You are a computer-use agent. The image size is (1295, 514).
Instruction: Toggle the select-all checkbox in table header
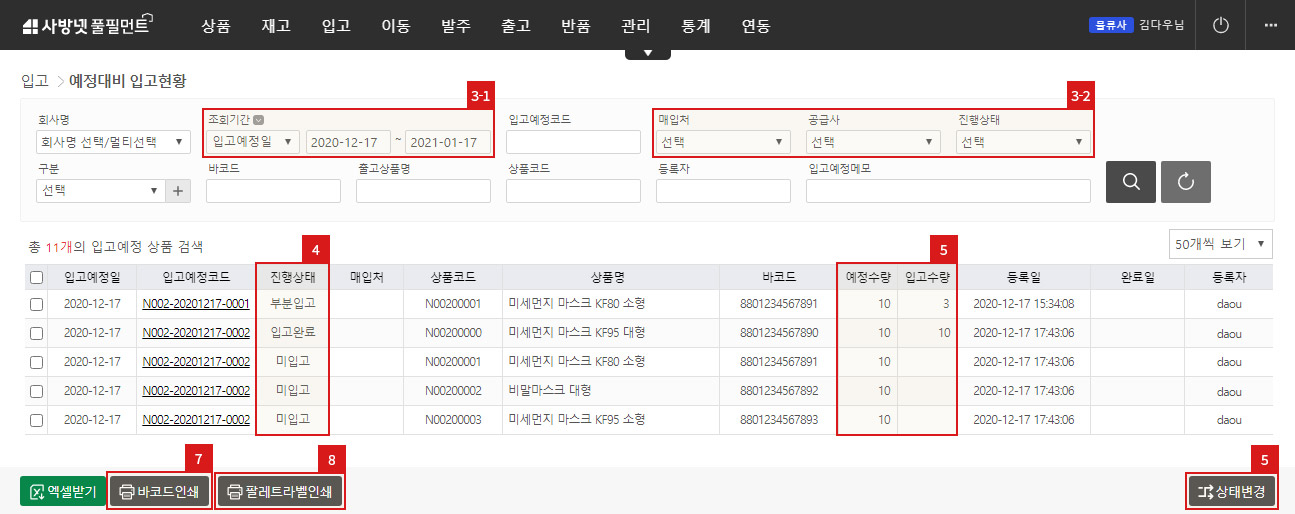pos(37,278)
